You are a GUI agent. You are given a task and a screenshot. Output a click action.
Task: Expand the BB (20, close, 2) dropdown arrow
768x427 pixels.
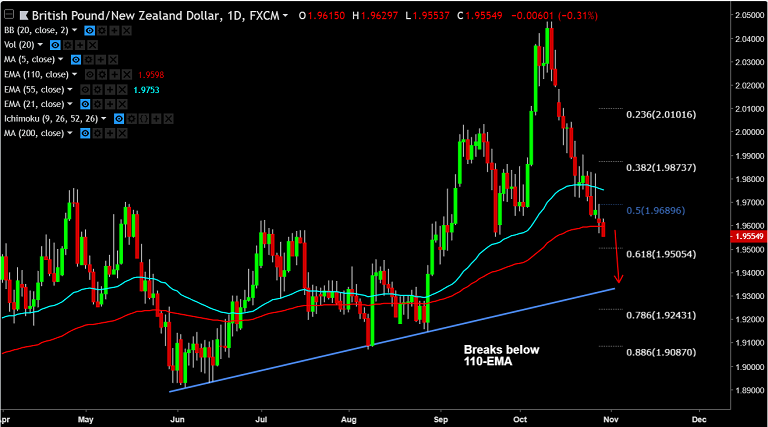[x=74, y=30]
